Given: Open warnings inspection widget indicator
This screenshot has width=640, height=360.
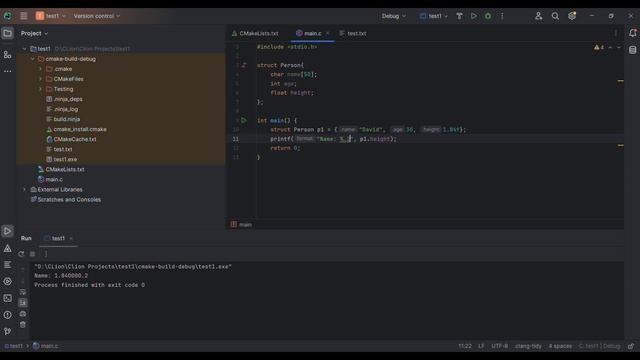Looking at the screenshot, I should [x=599, y=48].
